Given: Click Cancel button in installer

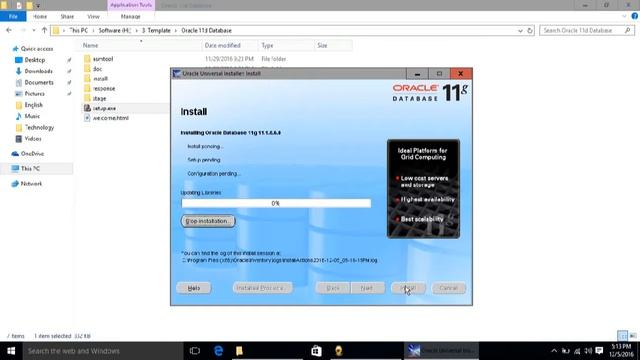Looking at the screenshot, I should pos(449,288).
